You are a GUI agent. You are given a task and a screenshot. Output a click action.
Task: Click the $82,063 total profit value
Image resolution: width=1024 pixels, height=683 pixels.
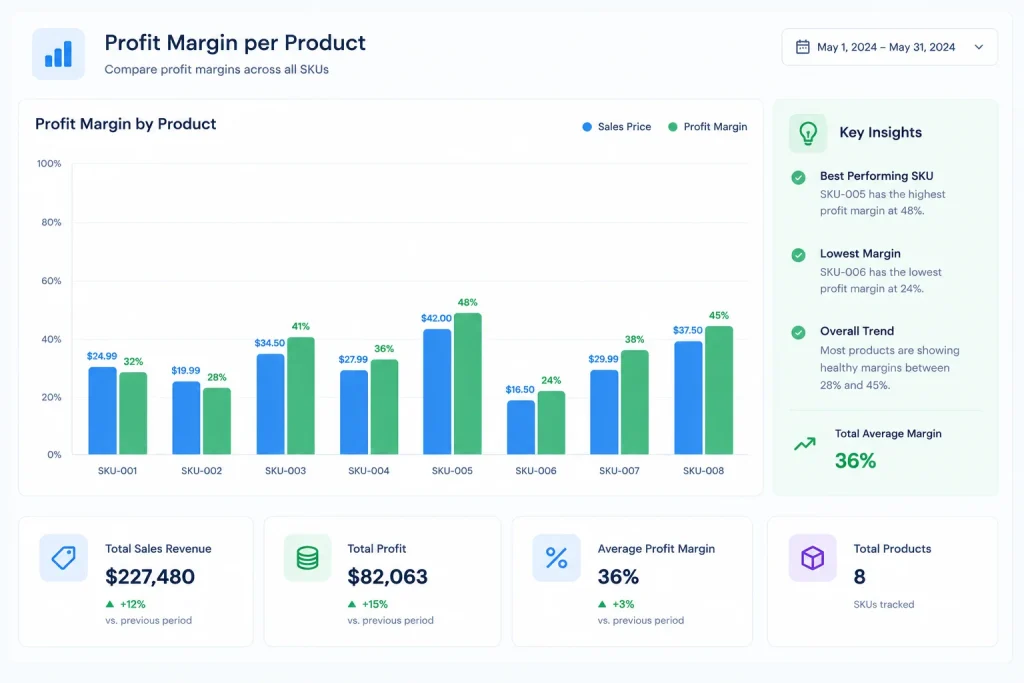(387, 577)
